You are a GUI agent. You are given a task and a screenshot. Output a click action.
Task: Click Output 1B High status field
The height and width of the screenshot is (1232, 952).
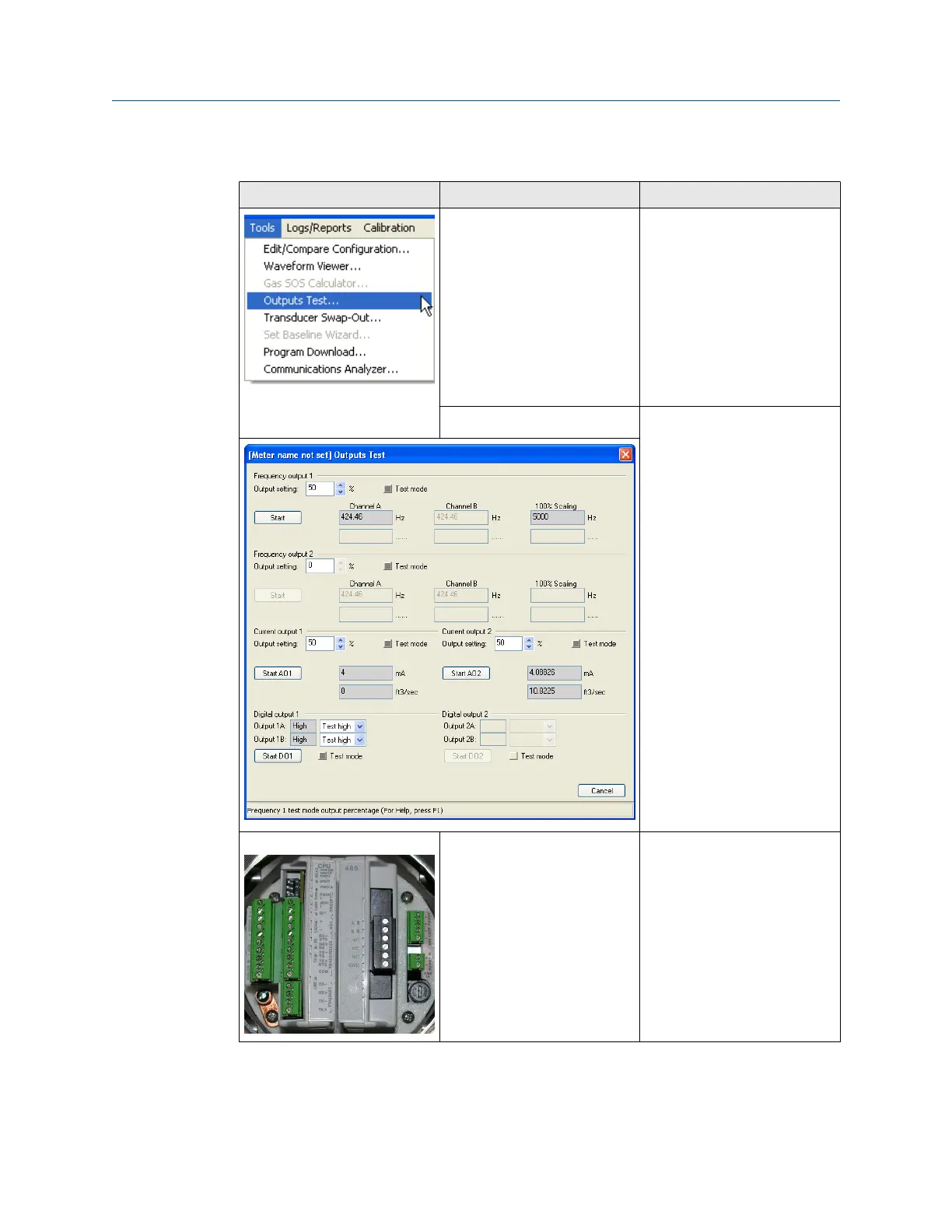[x=303, y=740]
